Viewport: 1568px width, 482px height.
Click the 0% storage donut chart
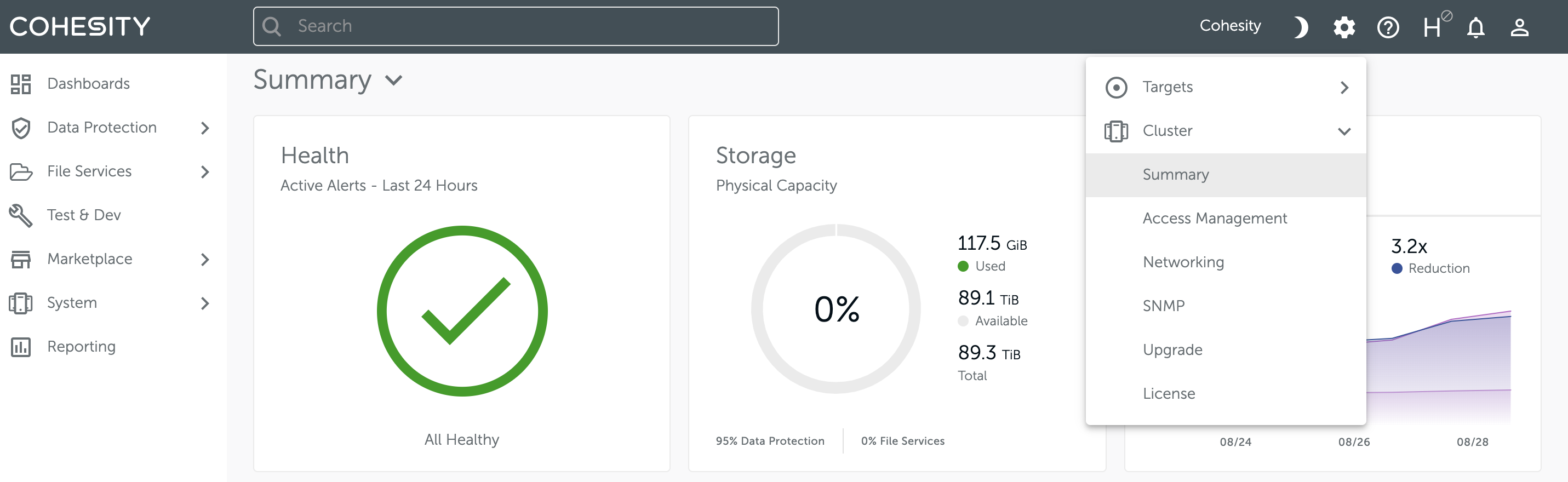pos(837,308)
